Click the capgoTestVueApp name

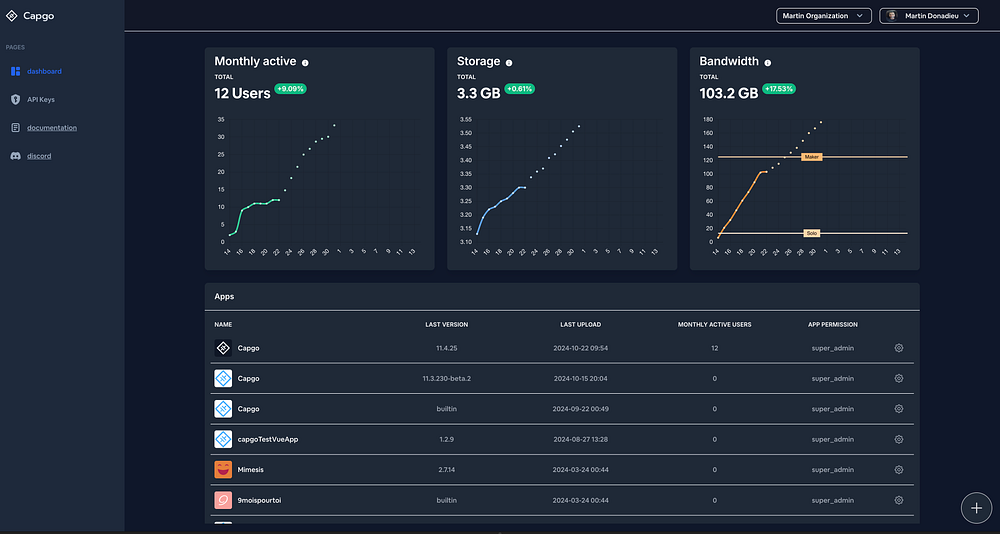click(268, 440)
